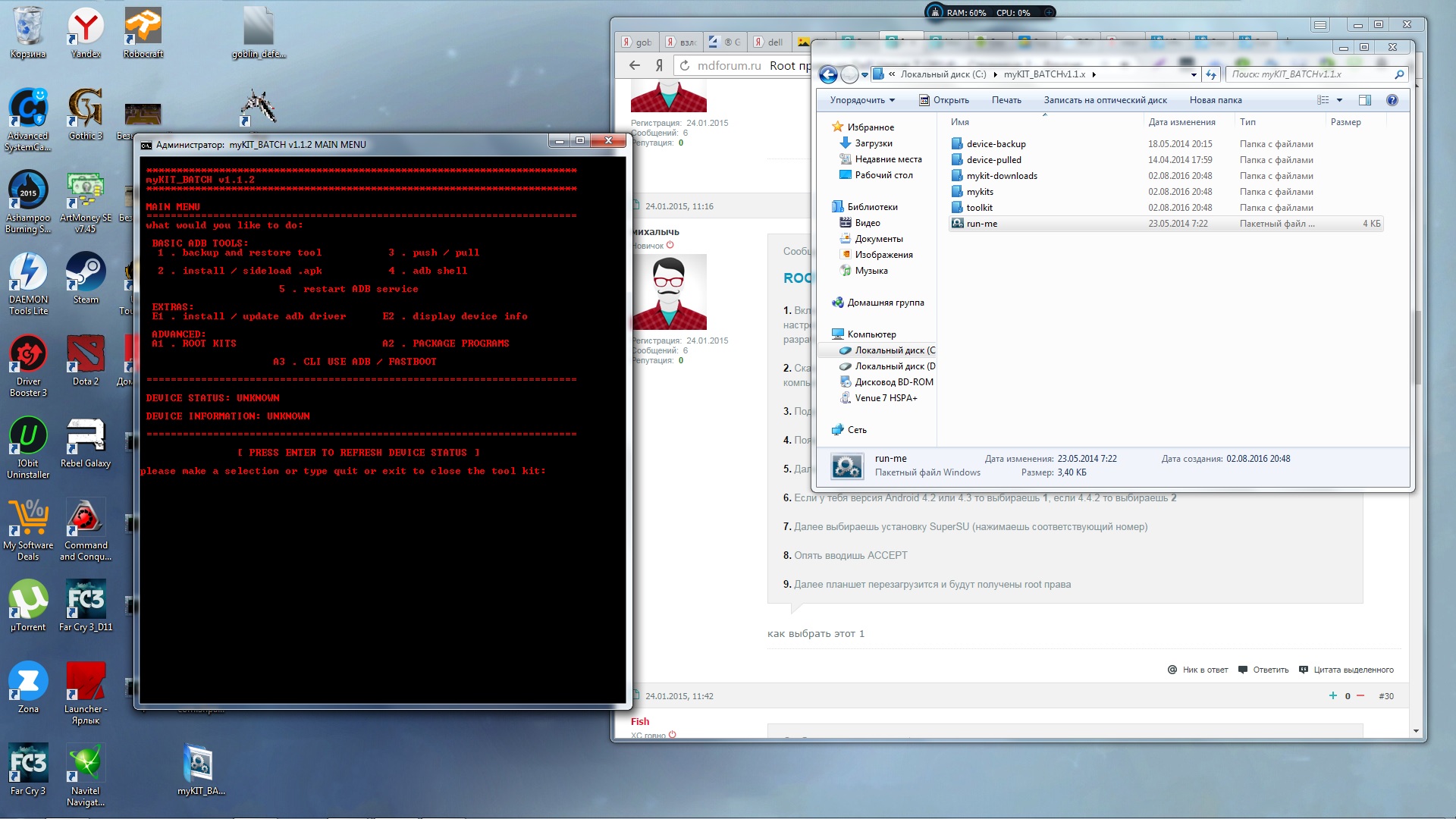Viewport: 1456px width, 819px height.
Task: Click the plus vote icon on post
Action: tap(1332, 695)
